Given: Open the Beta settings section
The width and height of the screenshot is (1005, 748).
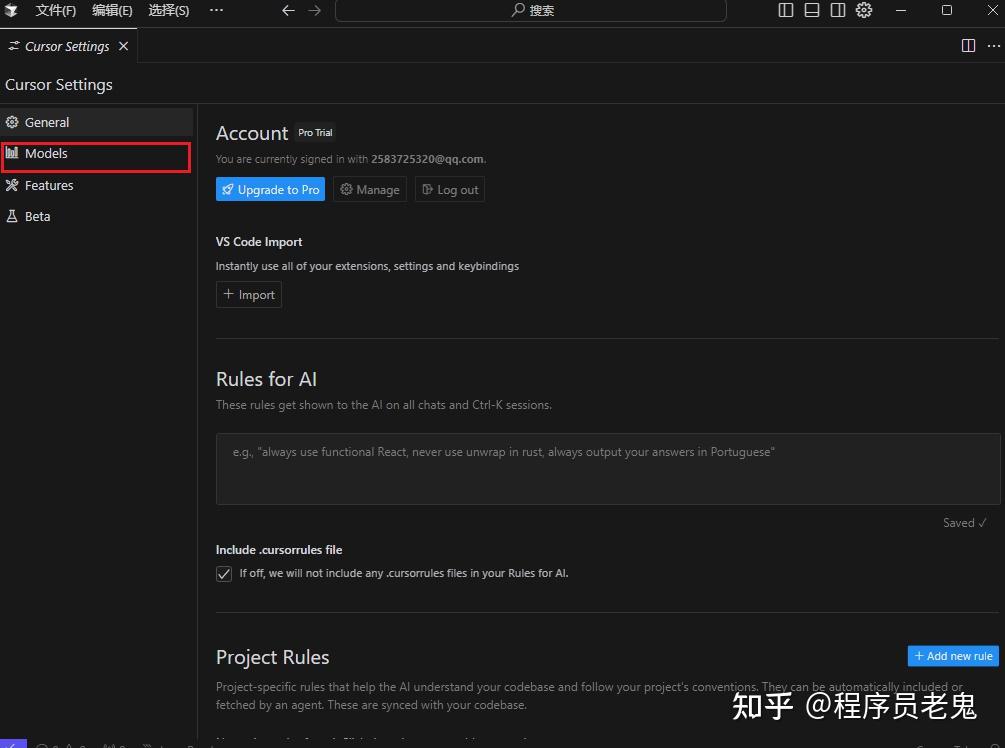Looking at the screenshot, I should [x=37, y=216].
